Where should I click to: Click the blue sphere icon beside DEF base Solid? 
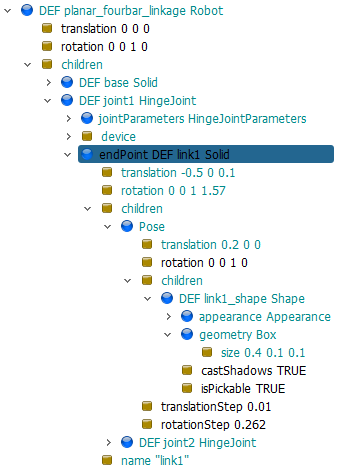point(67,82)
